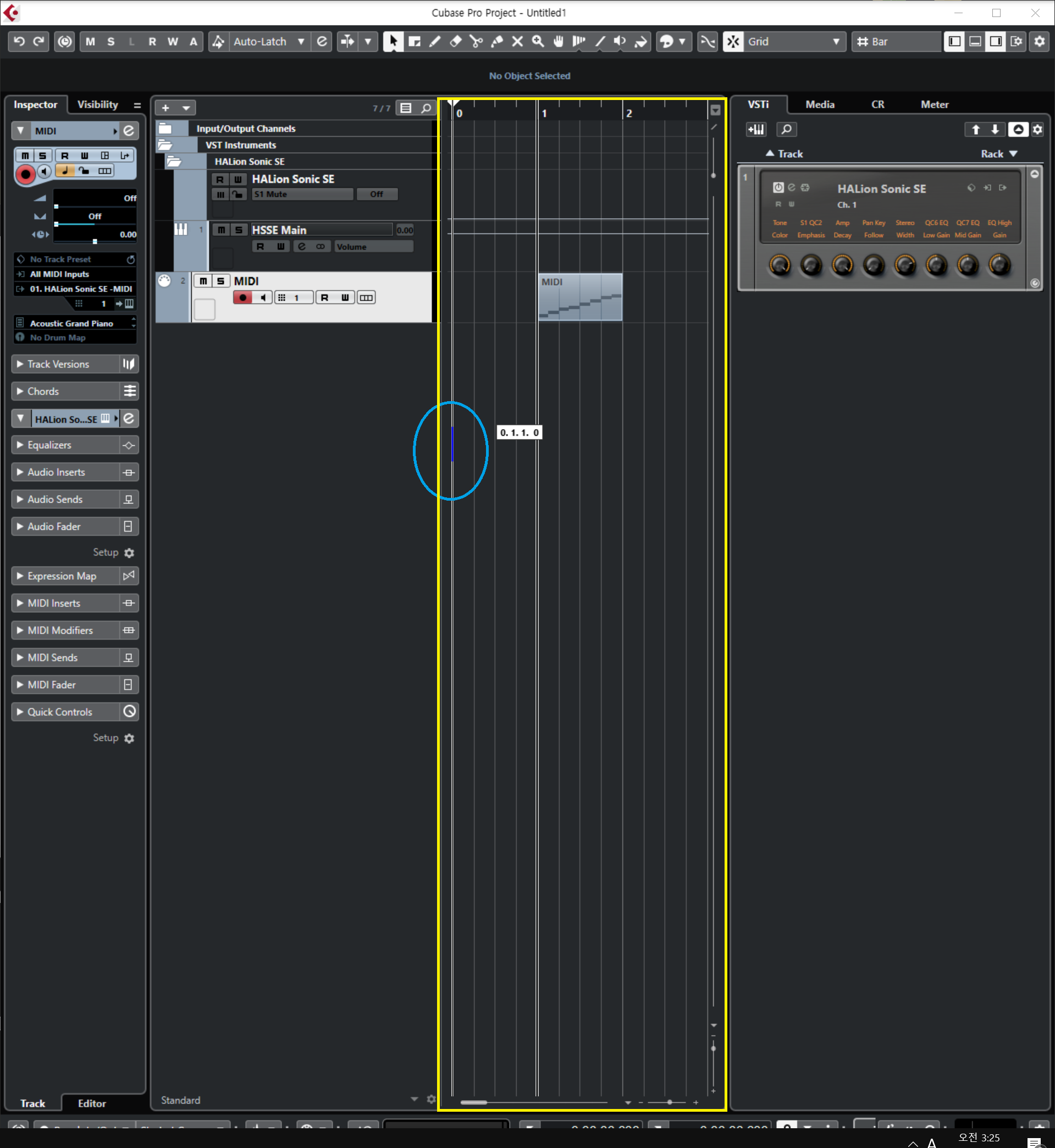The image size is (1055, 1148).
Task: Select the Erase tool
Action: [x=456, y=42]
